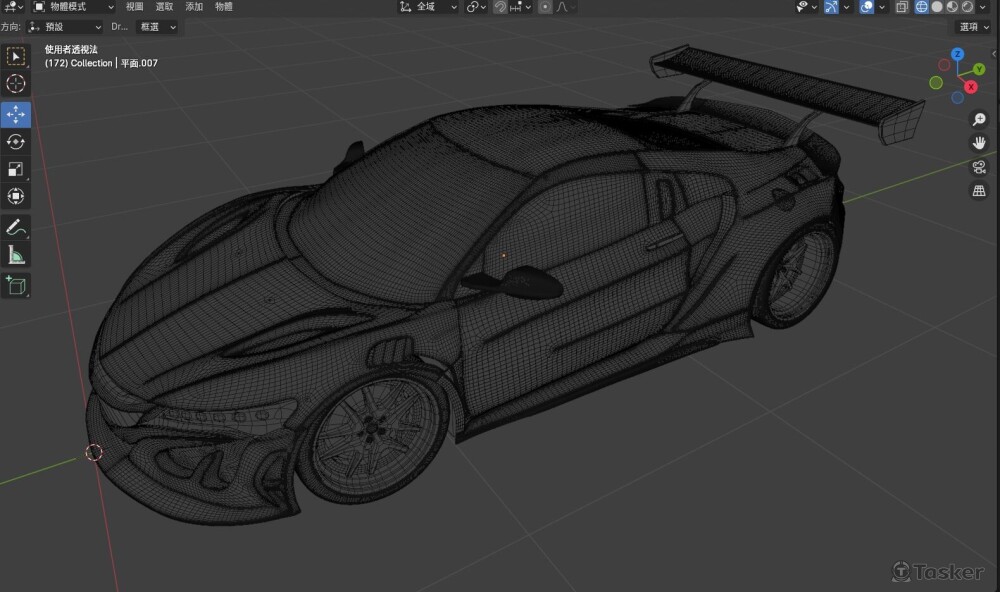This screenshot has width=1000, height=592.
Task: Open the 物體模式 mode dropdown
Action: [75, 7]
